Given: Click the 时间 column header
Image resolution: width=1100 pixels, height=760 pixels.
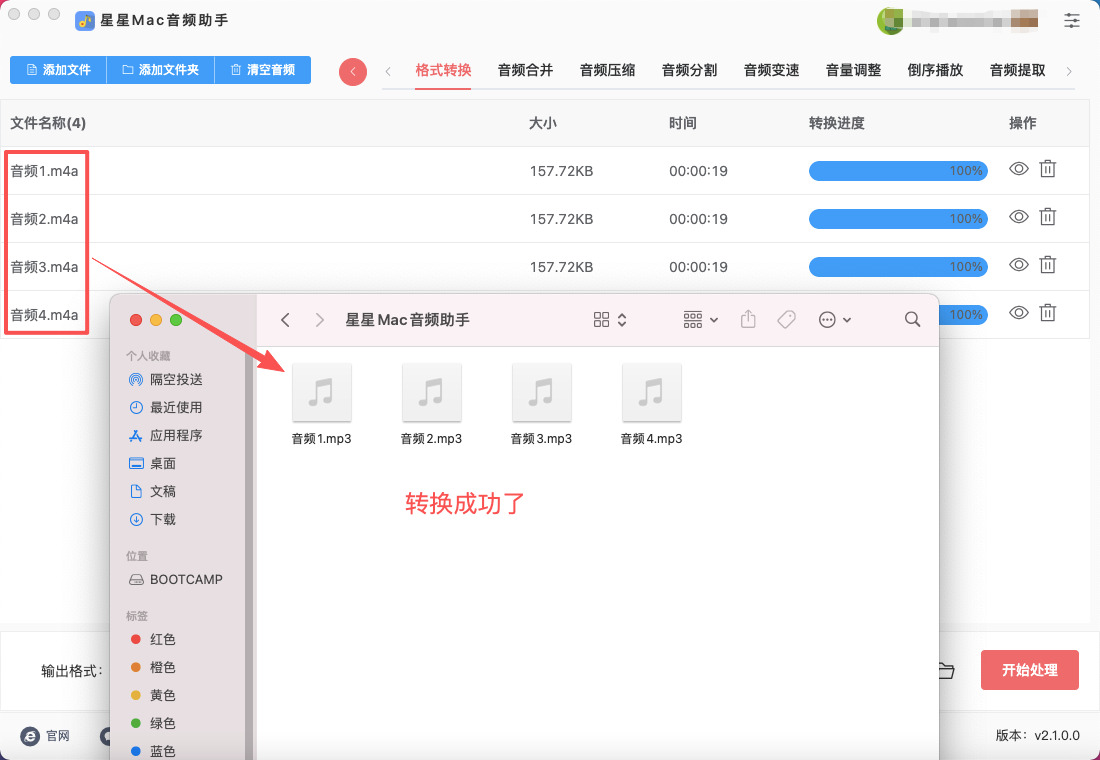Looking at the screenshot, I should pos(683,124).
